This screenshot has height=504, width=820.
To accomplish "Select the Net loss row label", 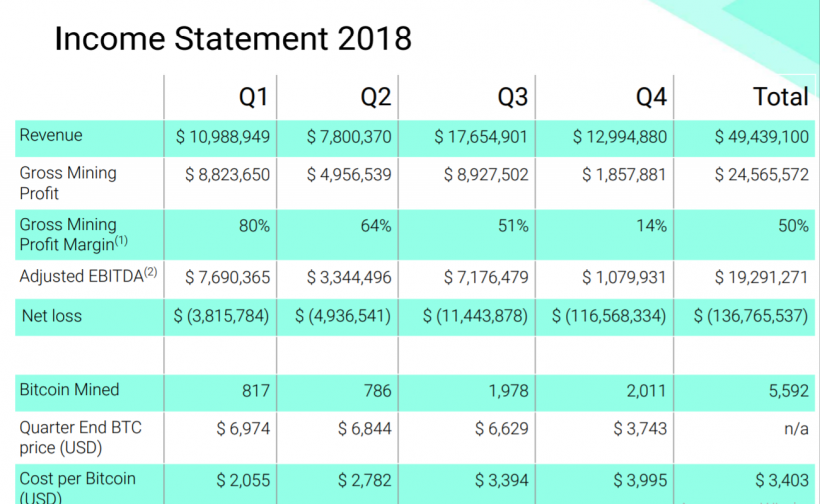I will [52, 316].
